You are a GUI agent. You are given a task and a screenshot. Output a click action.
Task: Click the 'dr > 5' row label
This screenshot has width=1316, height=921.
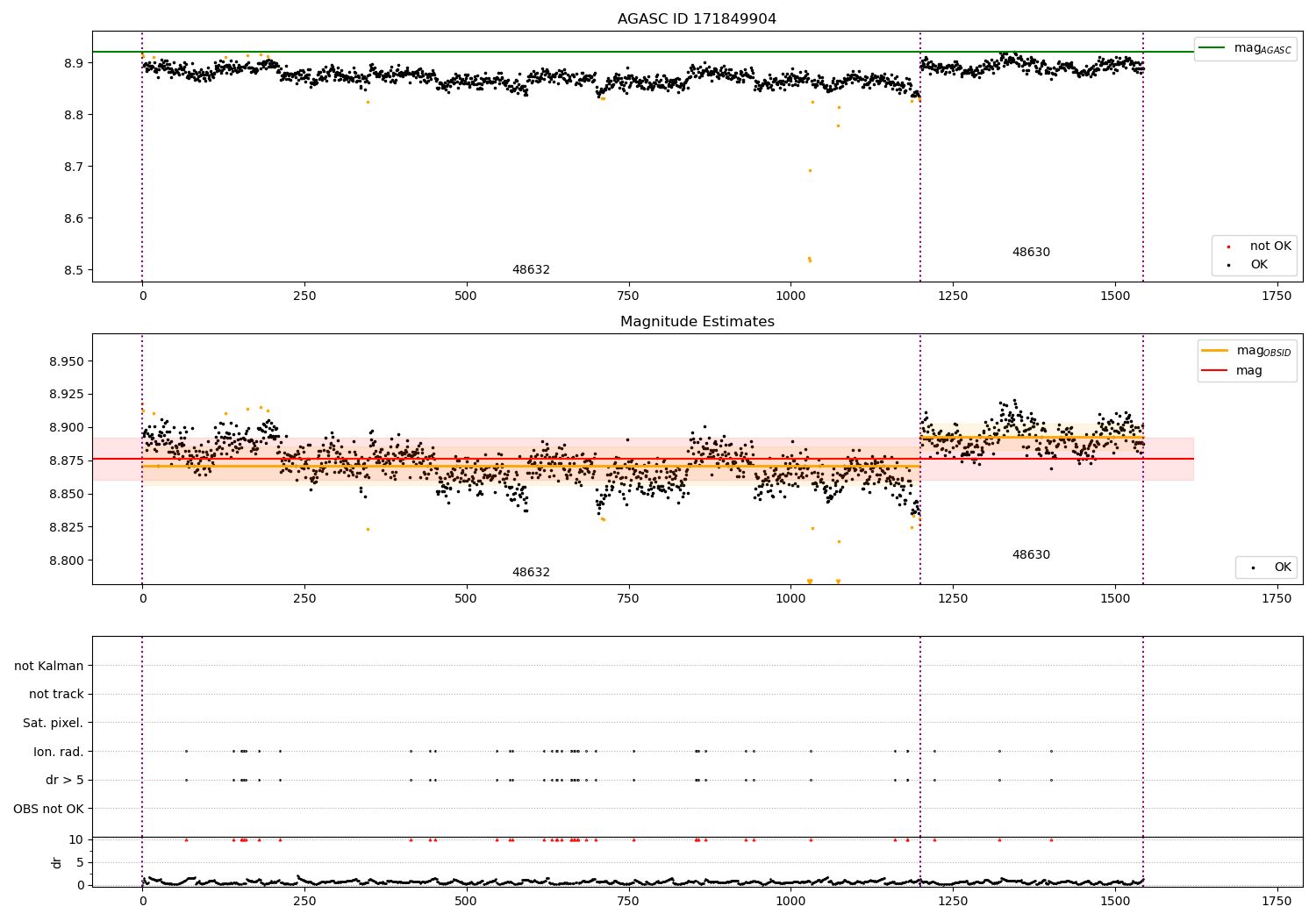pos(65,780)
